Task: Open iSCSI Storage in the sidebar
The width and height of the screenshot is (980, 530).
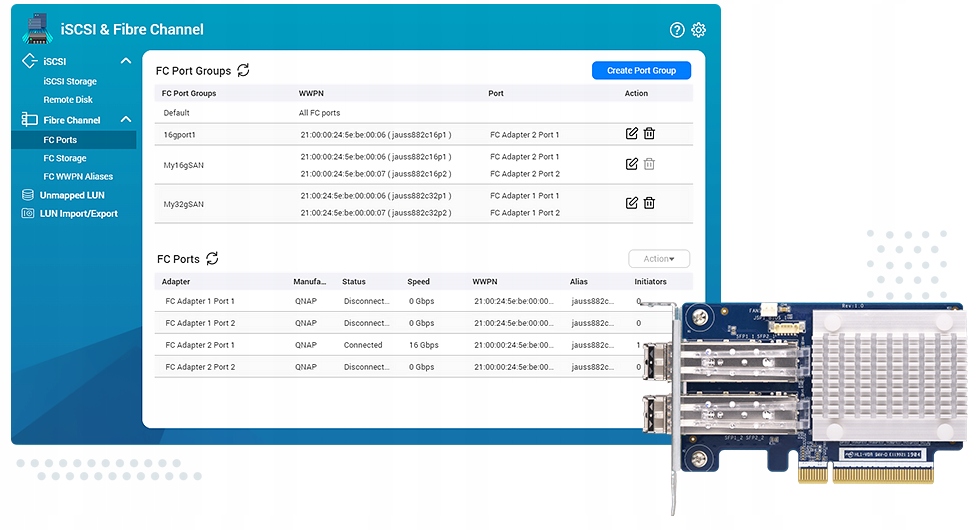Action: 70,81
